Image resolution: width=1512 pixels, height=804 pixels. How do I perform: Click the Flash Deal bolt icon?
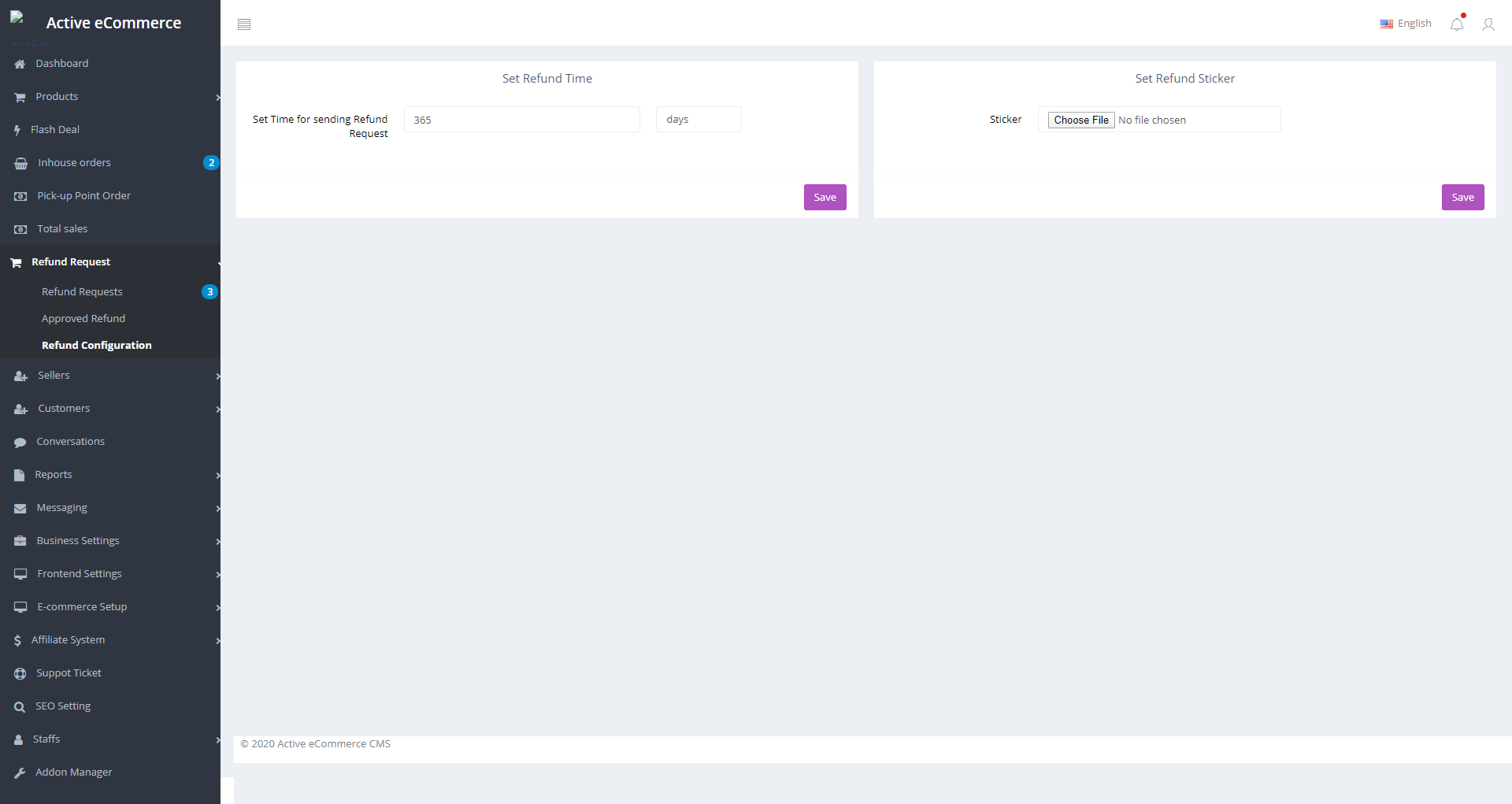pos(17,130)
